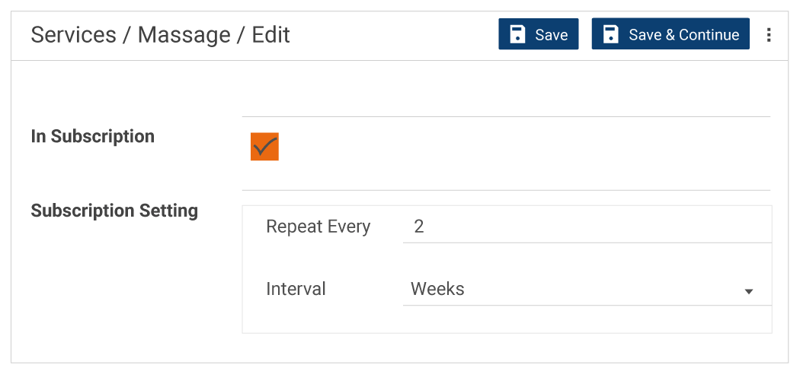Click the In Subscription label
The height and width of the screenshot is (371, 800).
click(93, 137)
